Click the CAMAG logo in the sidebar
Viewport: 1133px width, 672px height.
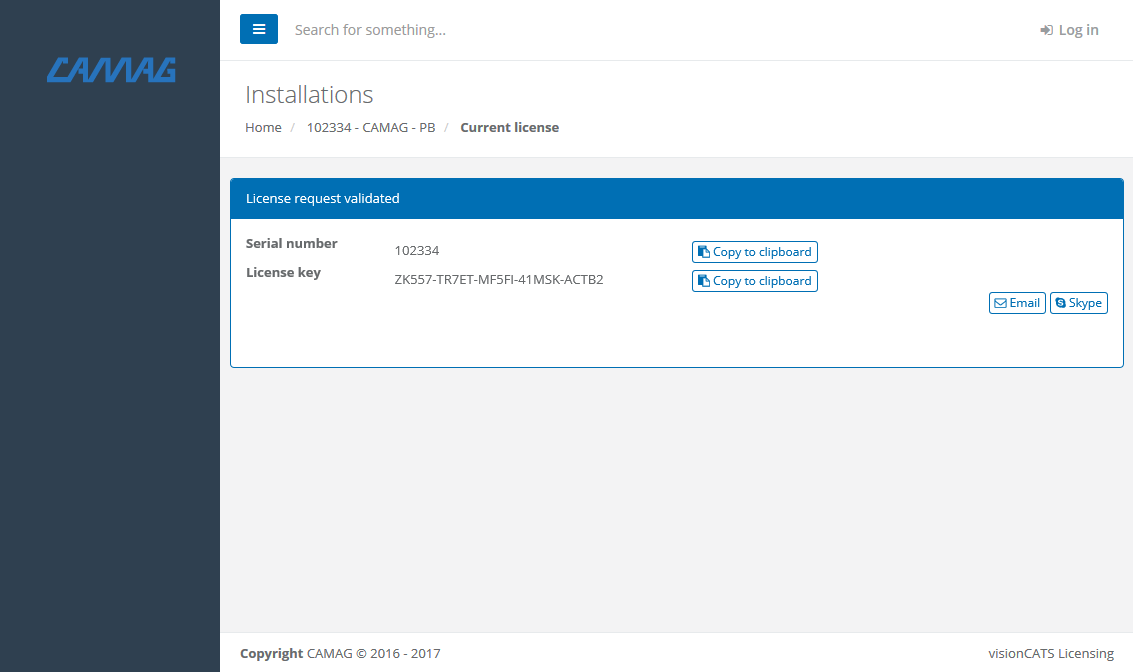(x=110, y=70)
